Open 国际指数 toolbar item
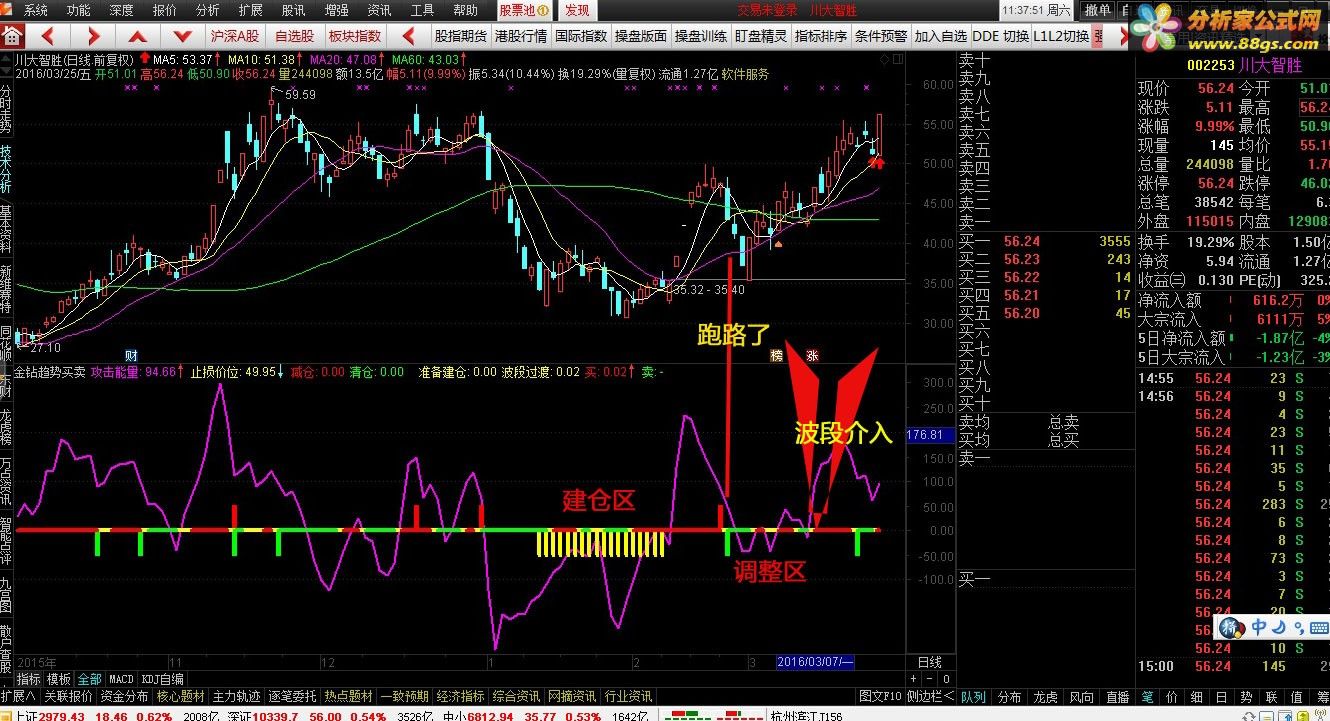 tap(581, 36)
